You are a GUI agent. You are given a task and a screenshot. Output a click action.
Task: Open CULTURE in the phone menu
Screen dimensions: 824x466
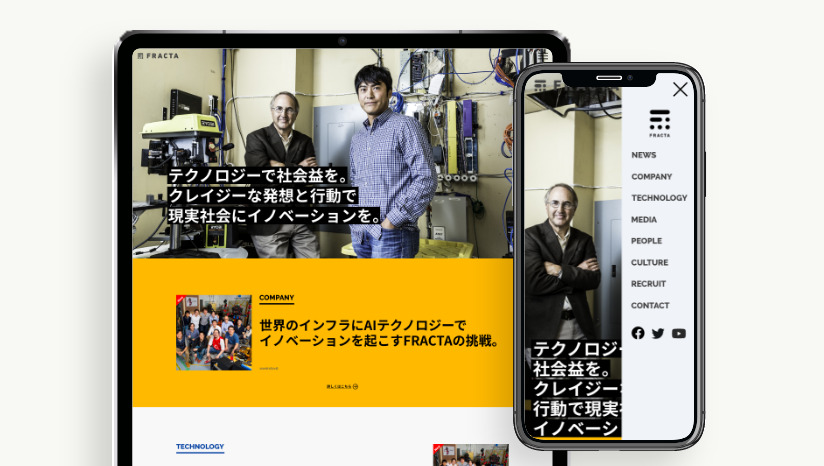[x=650, y=262]
